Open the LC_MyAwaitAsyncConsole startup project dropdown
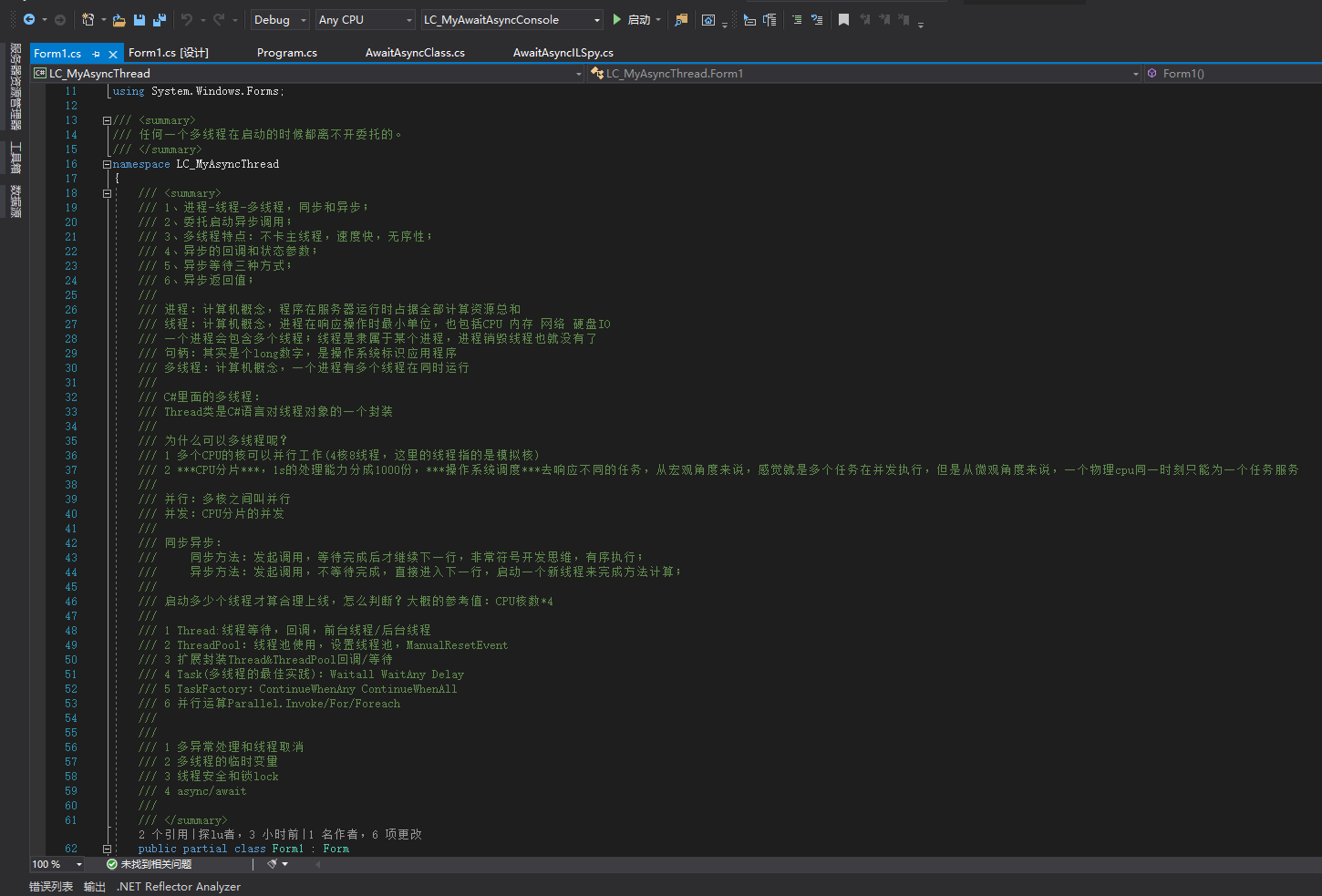The width and height of the screenshot is (1322, 896). tap(512, 19)
